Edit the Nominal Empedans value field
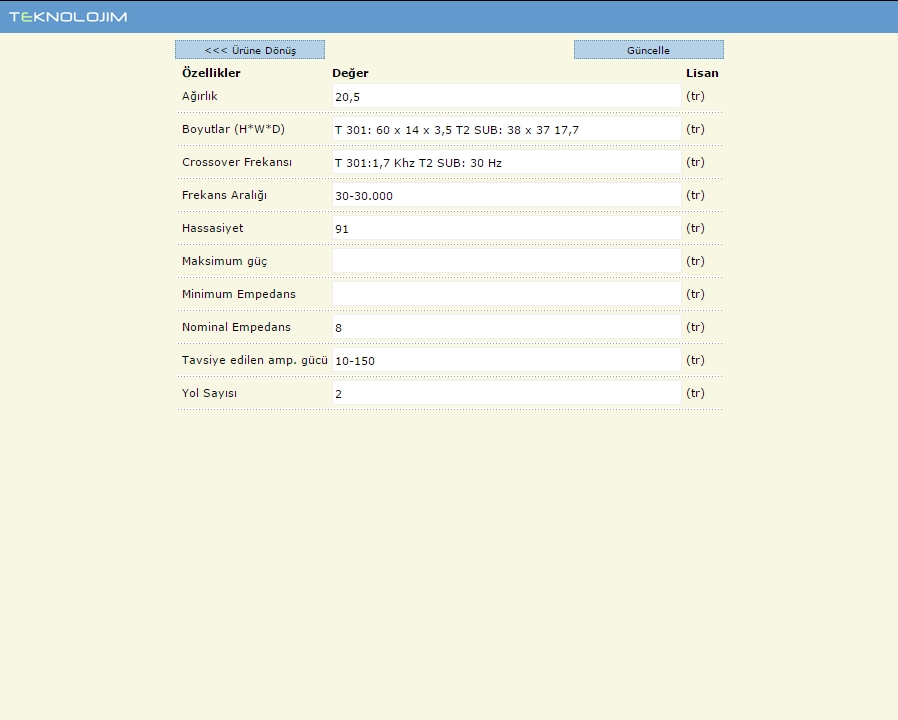Viewport: 898px width, 720px height. point(506,327)
